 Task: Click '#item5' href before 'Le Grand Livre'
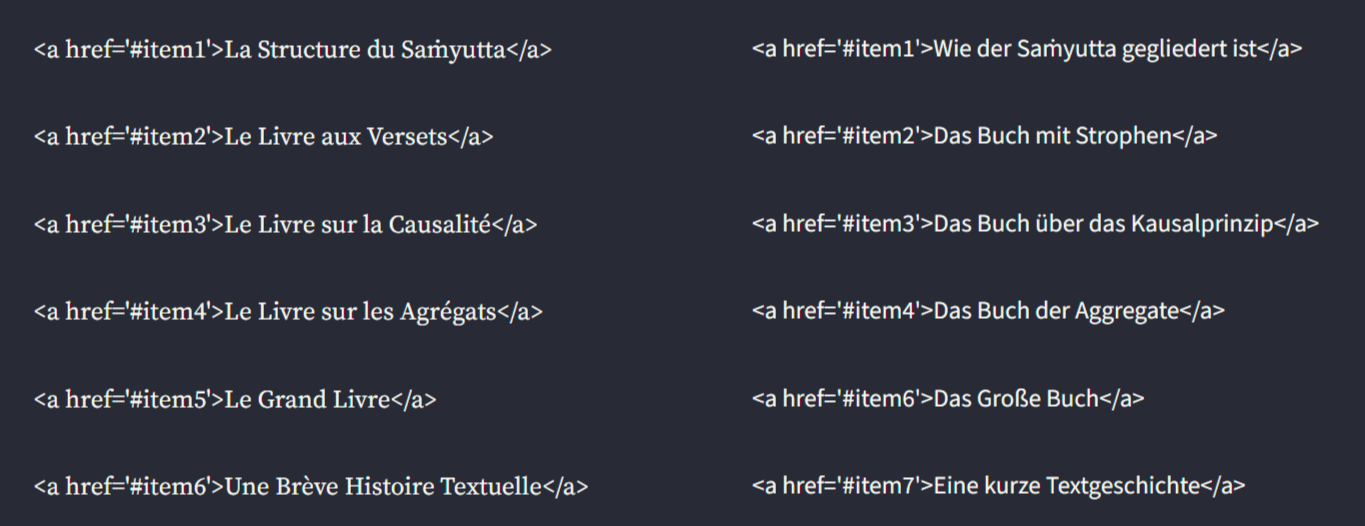[x=170, y=399]
